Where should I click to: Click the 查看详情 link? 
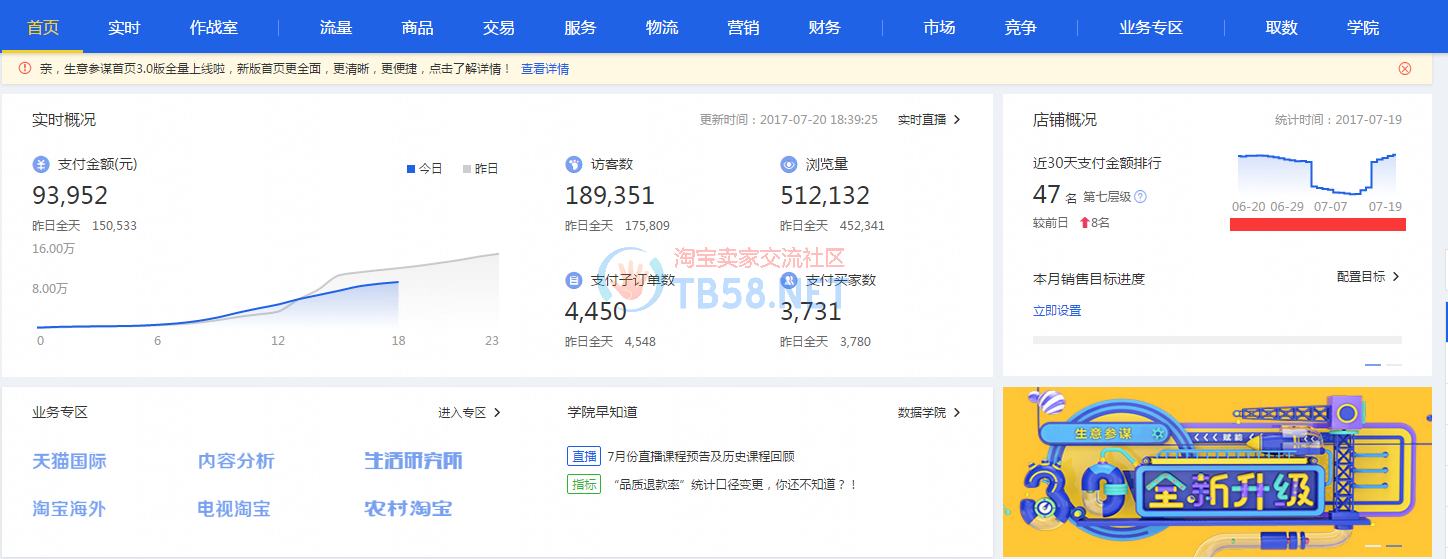pyautogui.click(x=545, y=69)
